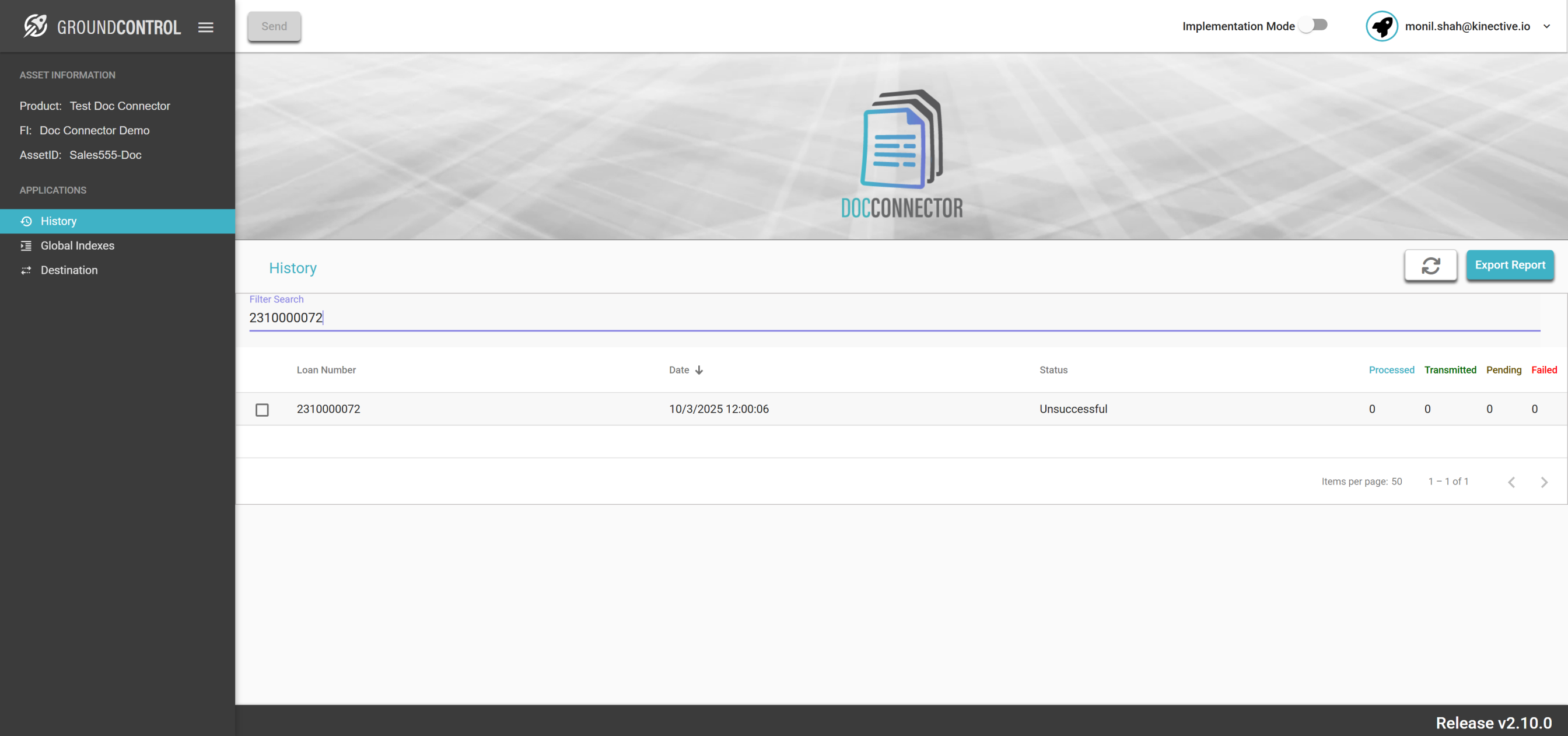Expand the monil.shah account dropdown arrow
This screenshot has width=1568, height=736.
click(1546, 26)
